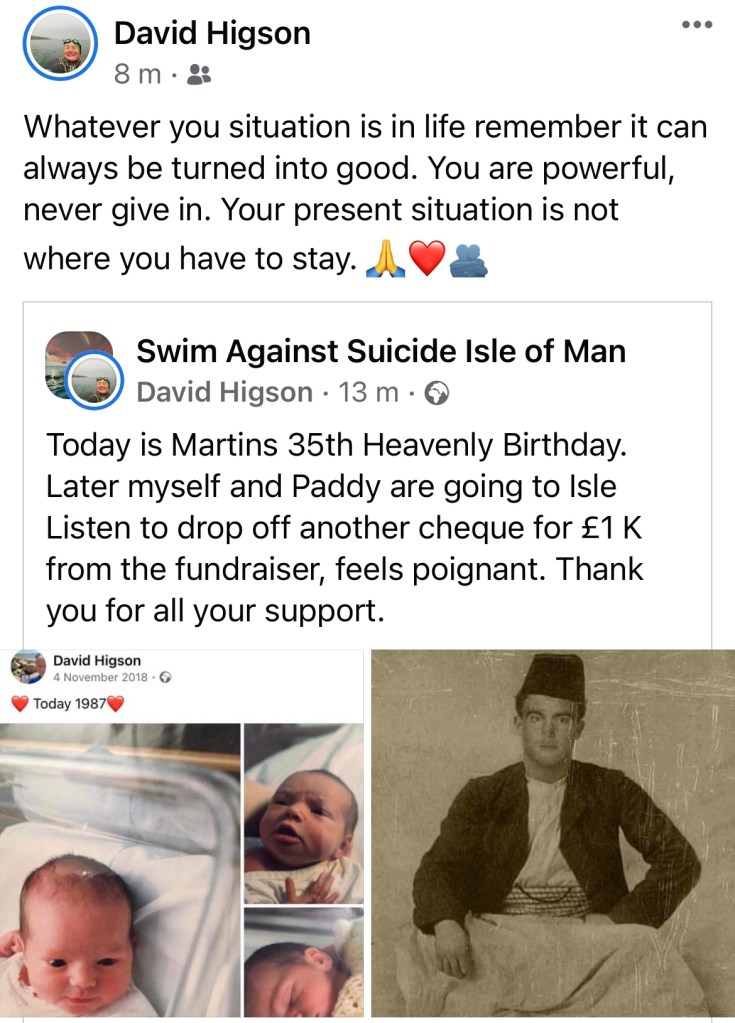The width and height of the screenshot is (735, 1023).
Task: Click the 8 m post timestamp
Action: coord(137,75)
